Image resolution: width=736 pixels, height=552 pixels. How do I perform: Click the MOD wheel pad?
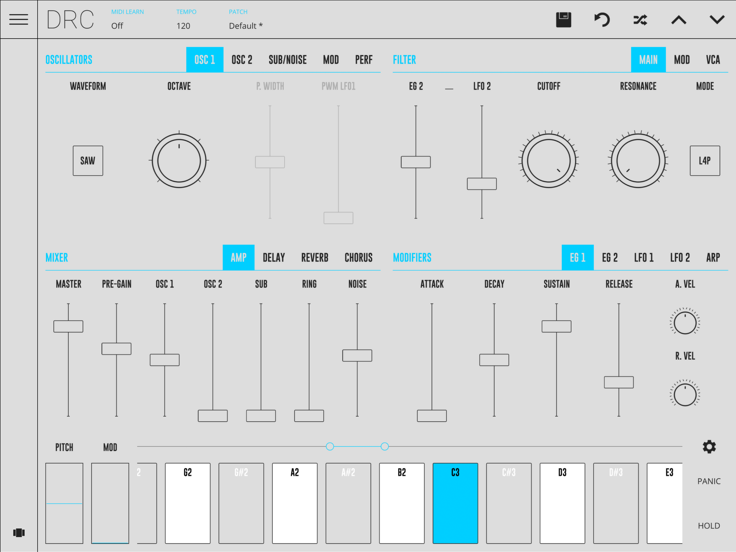tap(110, 503)
